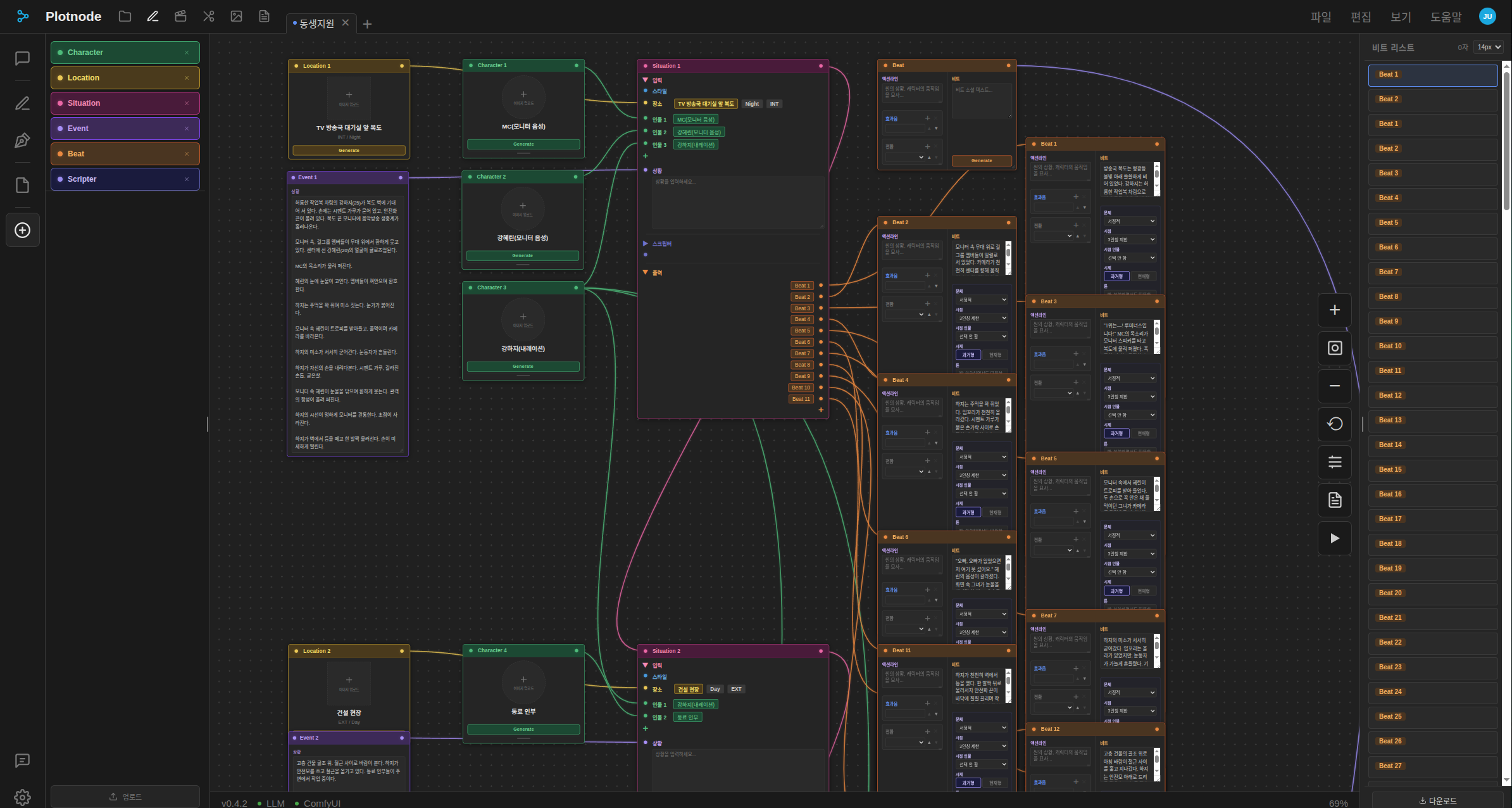The image size is (1512, 808).
Task: Select 과거형 tense in Beat 3 node
Action: (1116, 434)
